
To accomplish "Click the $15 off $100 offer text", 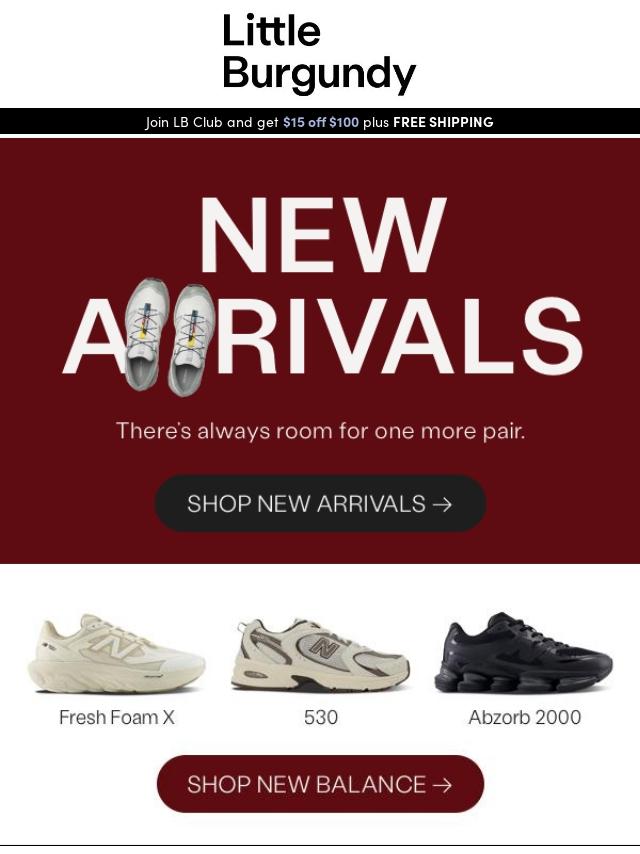I will point(321,122).
